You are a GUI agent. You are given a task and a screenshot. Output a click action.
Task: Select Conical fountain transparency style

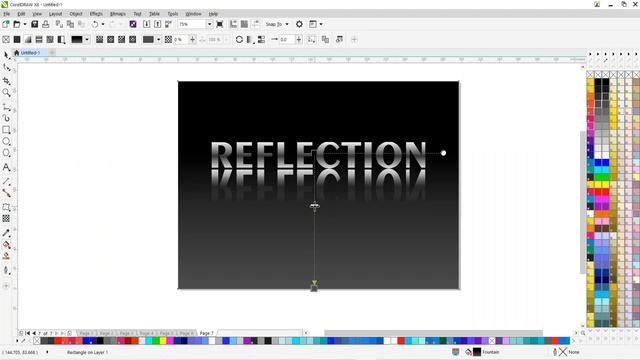point(122,40)
